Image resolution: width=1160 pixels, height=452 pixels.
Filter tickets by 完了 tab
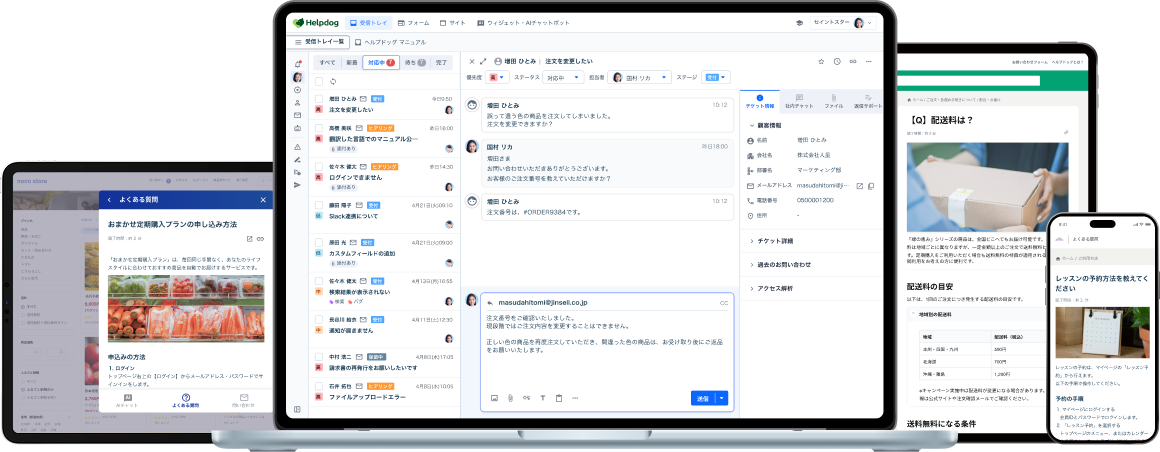point(441,63)
